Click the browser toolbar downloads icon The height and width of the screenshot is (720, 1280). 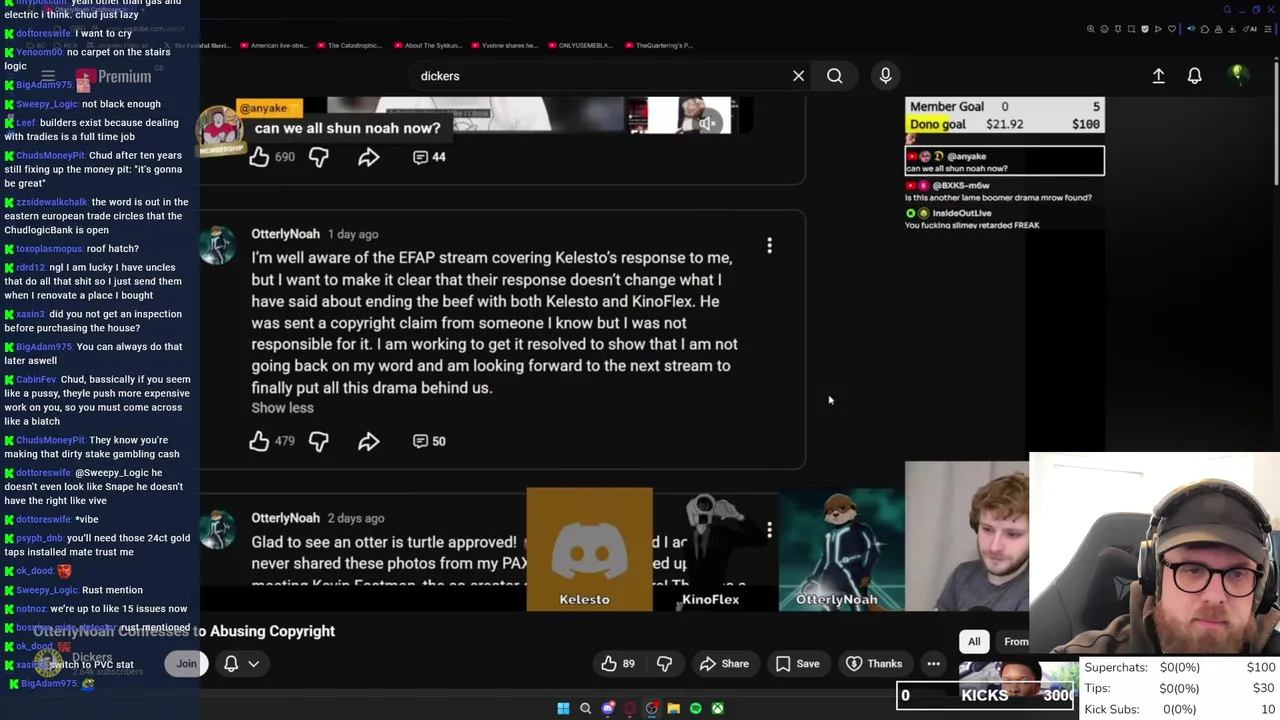[1231, 29]
